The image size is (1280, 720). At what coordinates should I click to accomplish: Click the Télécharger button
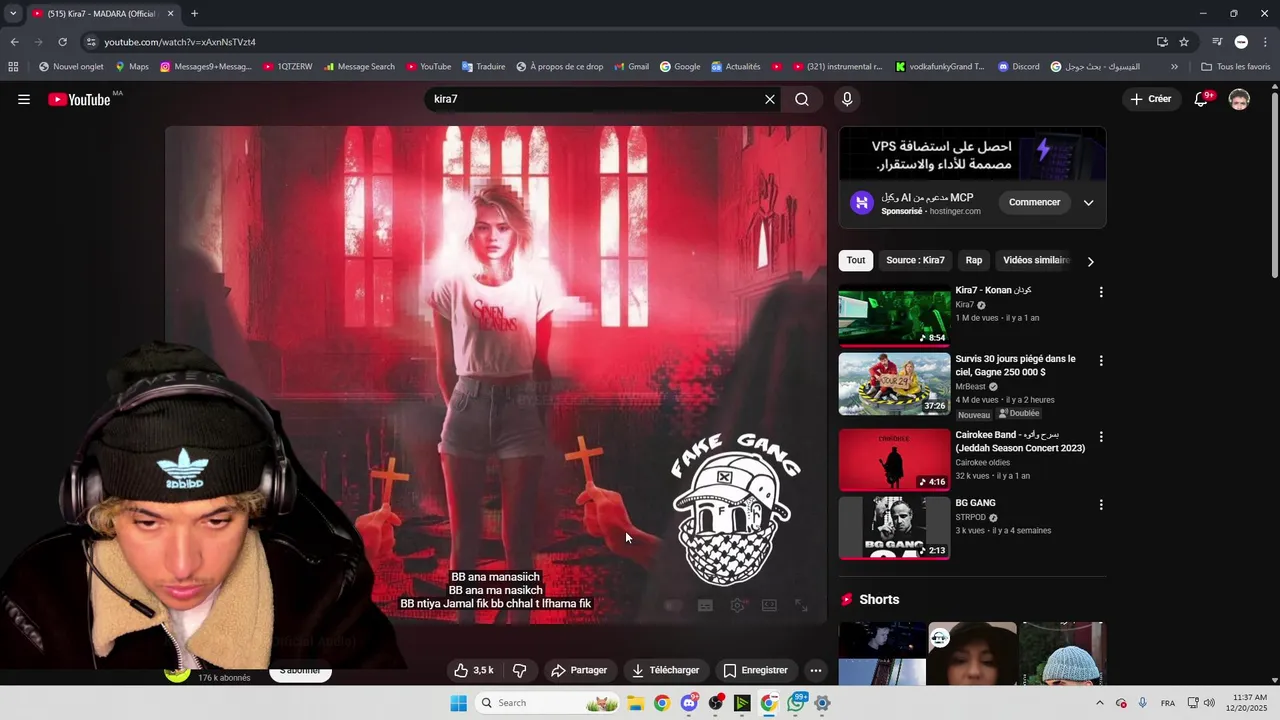coord(666,670)
